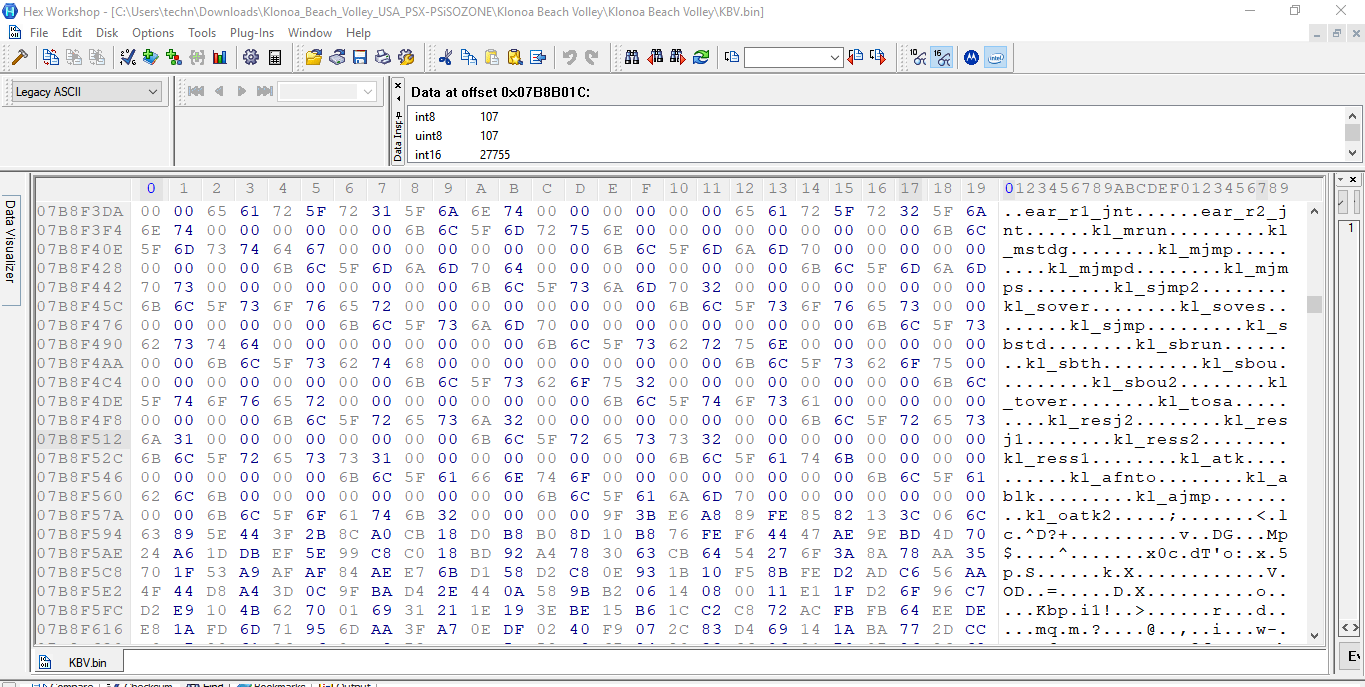Toggle Intel little-endian byte order
The image size is (1365, 687).
coord(995,57)
